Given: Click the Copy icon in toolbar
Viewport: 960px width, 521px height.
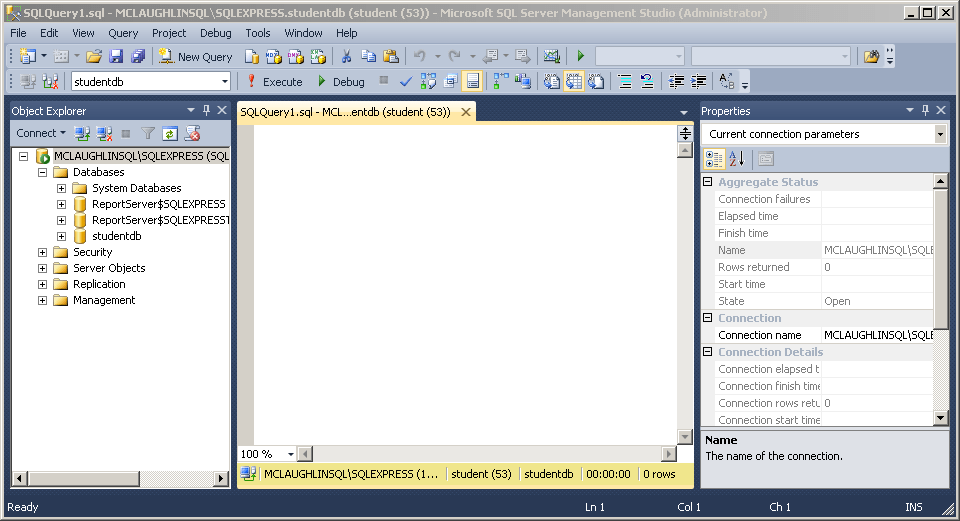Looking at the screenshot, I should tap(368, 56).
